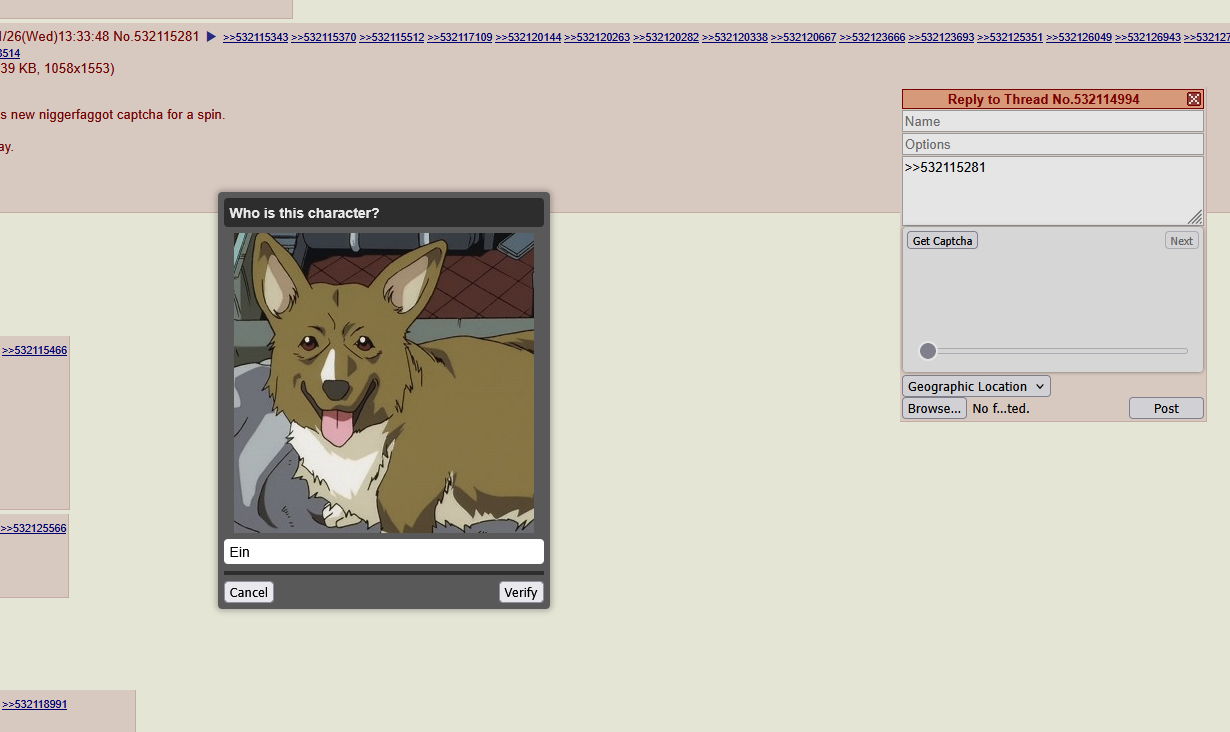Image resolution: width=1230 pixels, height=732 pixels.
Task: Open backlink >>532117109
Action: pyautogui.click(x=460, y=38)
